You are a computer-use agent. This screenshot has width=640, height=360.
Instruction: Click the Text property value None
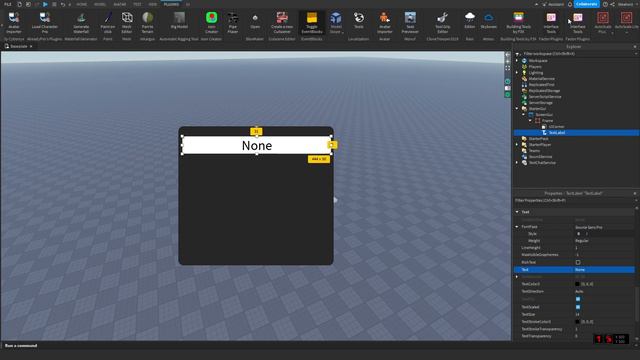(x=604, y=270)
